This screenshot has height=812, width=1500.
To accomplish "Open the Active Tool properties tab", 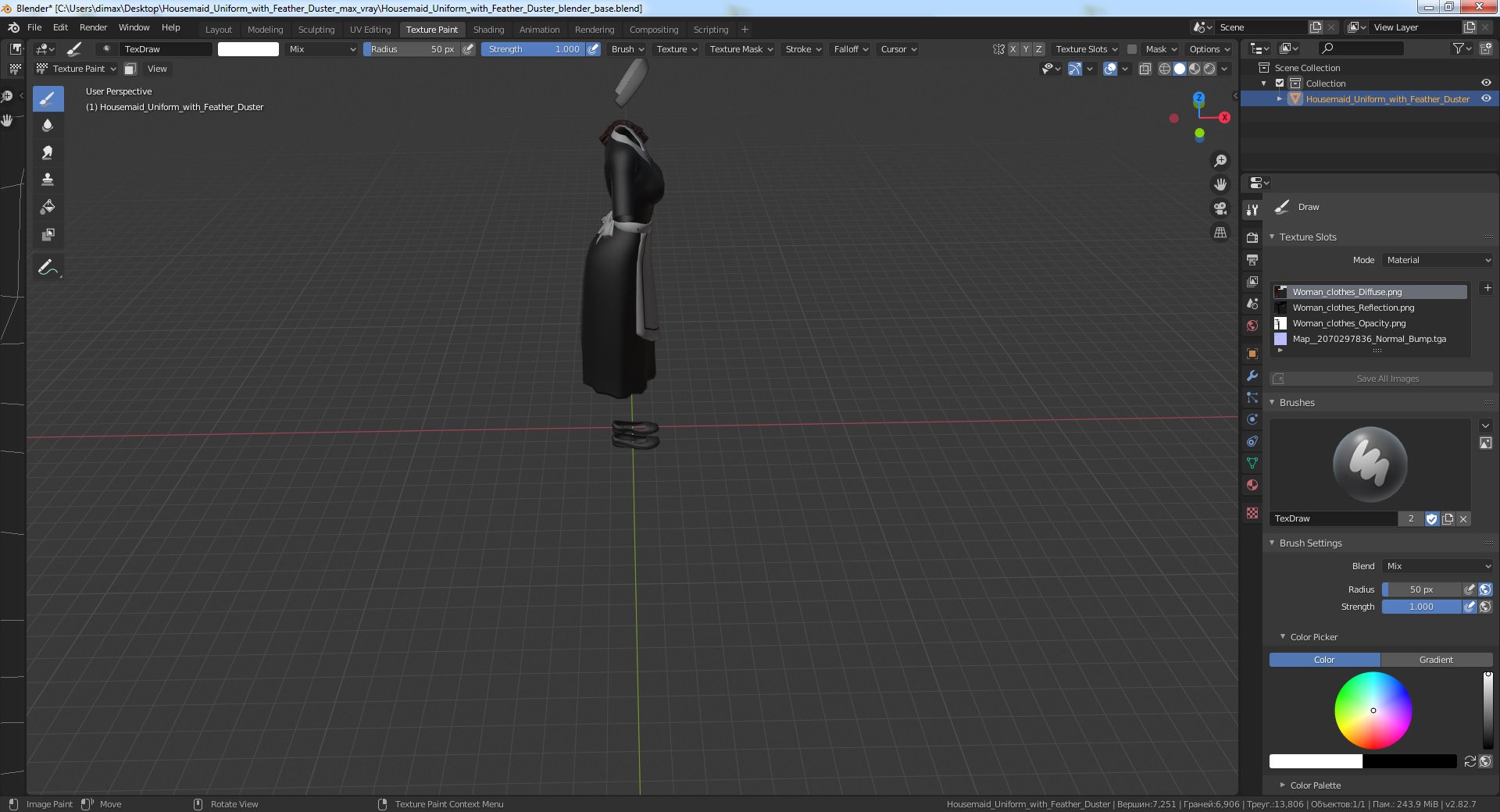I will tap(1252, 209).
